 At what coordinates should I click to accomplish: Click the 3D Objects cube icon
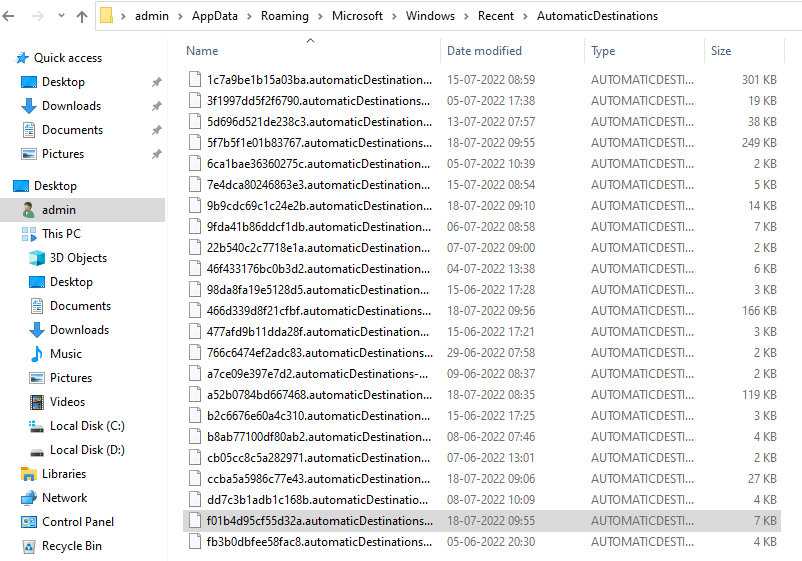coord(37,258)
